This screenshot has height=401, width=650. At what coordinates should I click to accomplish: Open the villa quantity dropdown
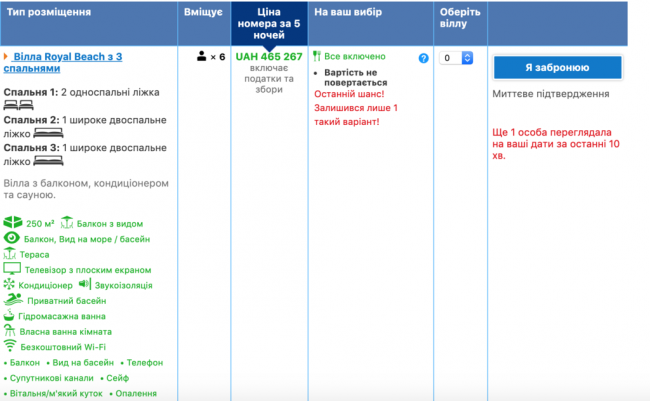[456, 58]
